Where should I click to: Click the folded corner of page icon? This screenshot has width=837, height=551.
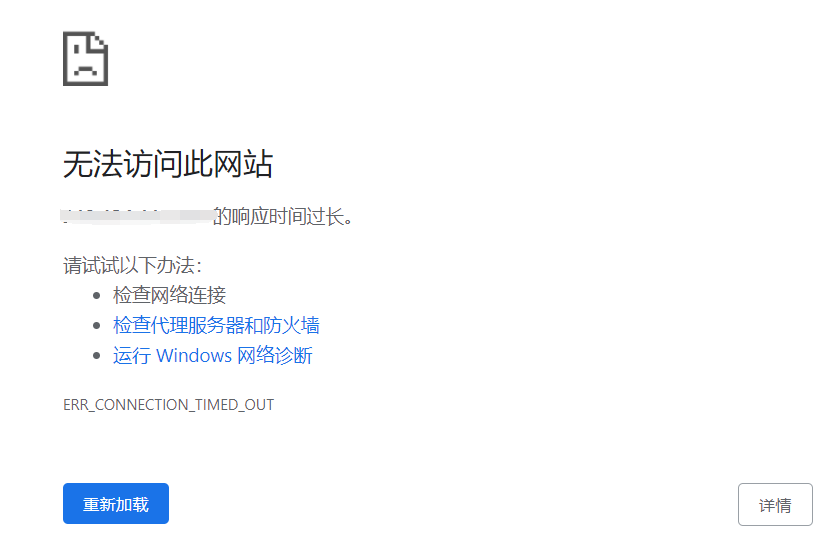point(99,42)
